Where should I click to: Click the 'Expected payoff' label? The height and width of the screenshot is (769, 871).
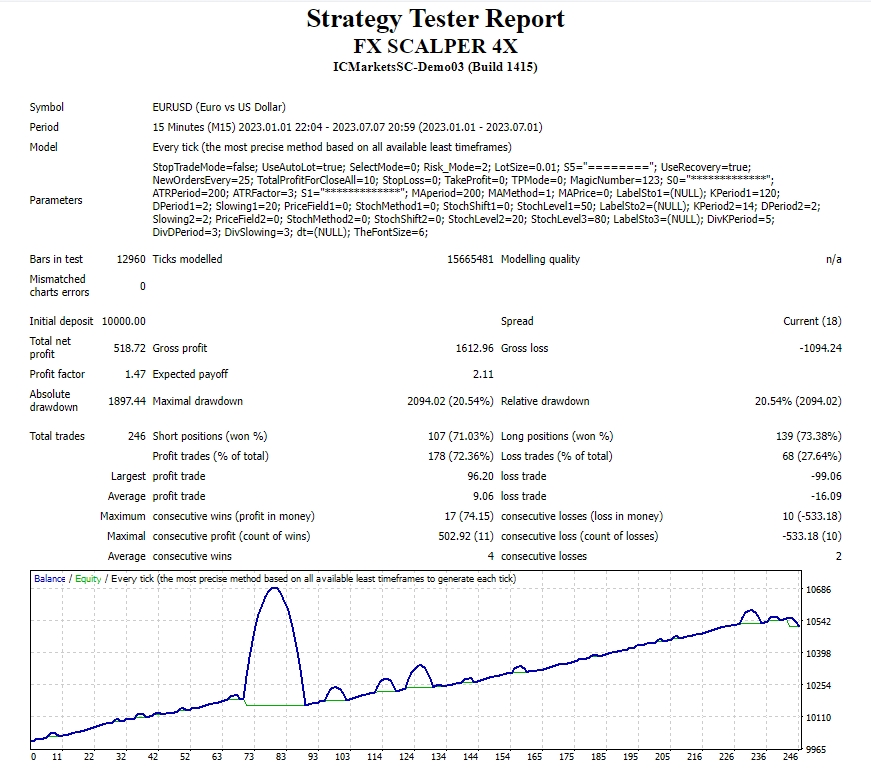190,374
